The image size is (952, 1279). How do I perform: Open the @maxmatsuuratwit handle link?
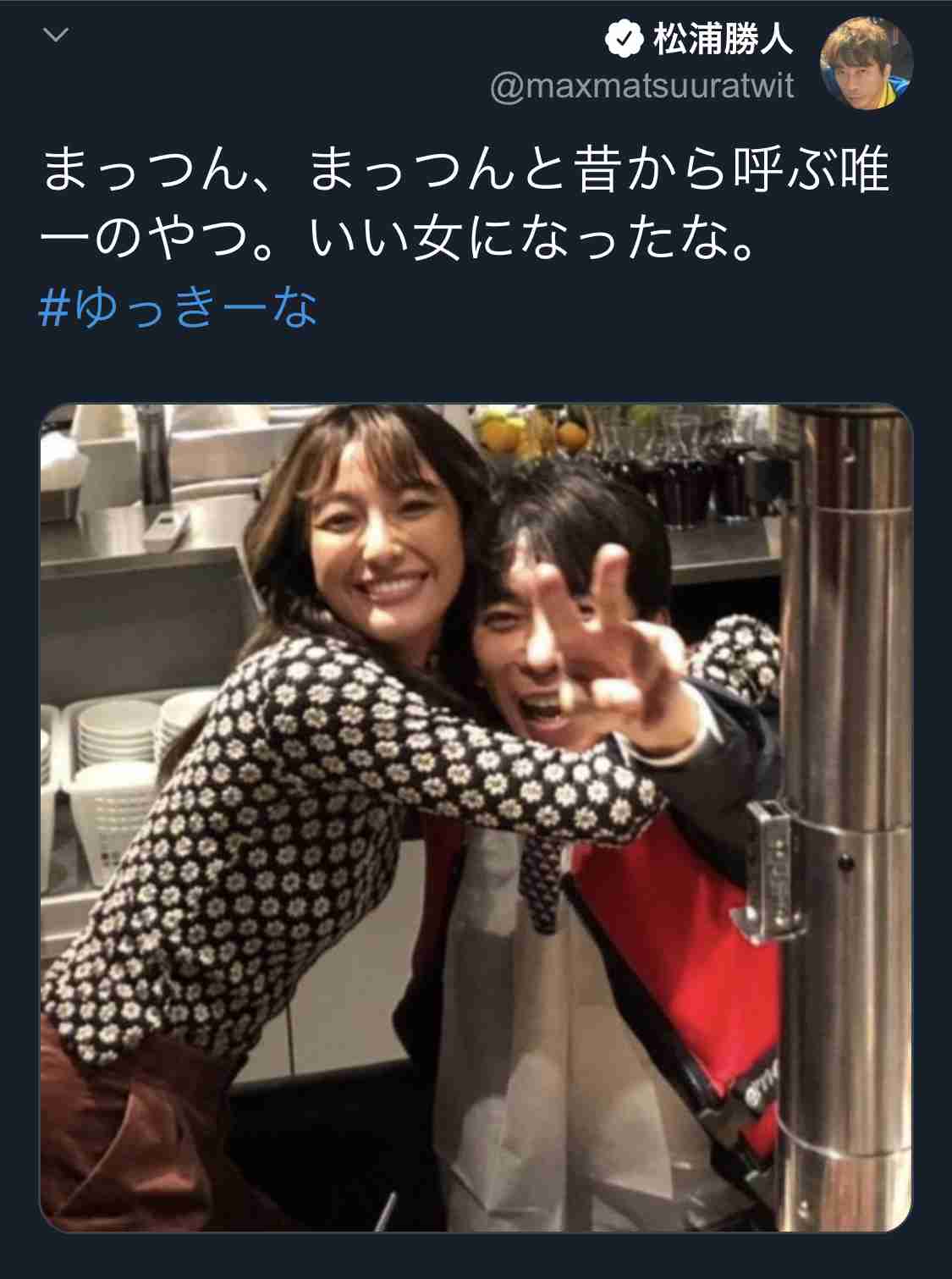[x=642, y=87]
